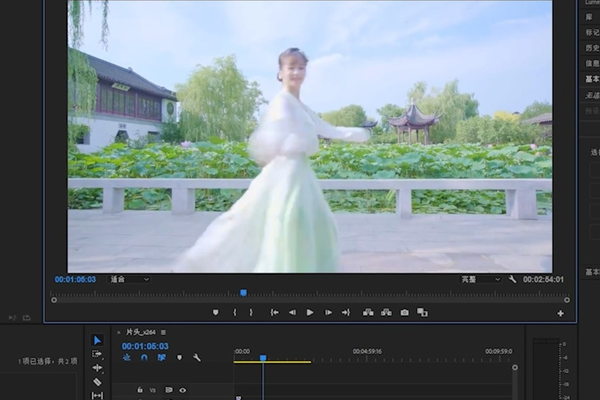Click the V3 track target label
The height and width of the screenshot is (400, 600).
tap(153, 390)
